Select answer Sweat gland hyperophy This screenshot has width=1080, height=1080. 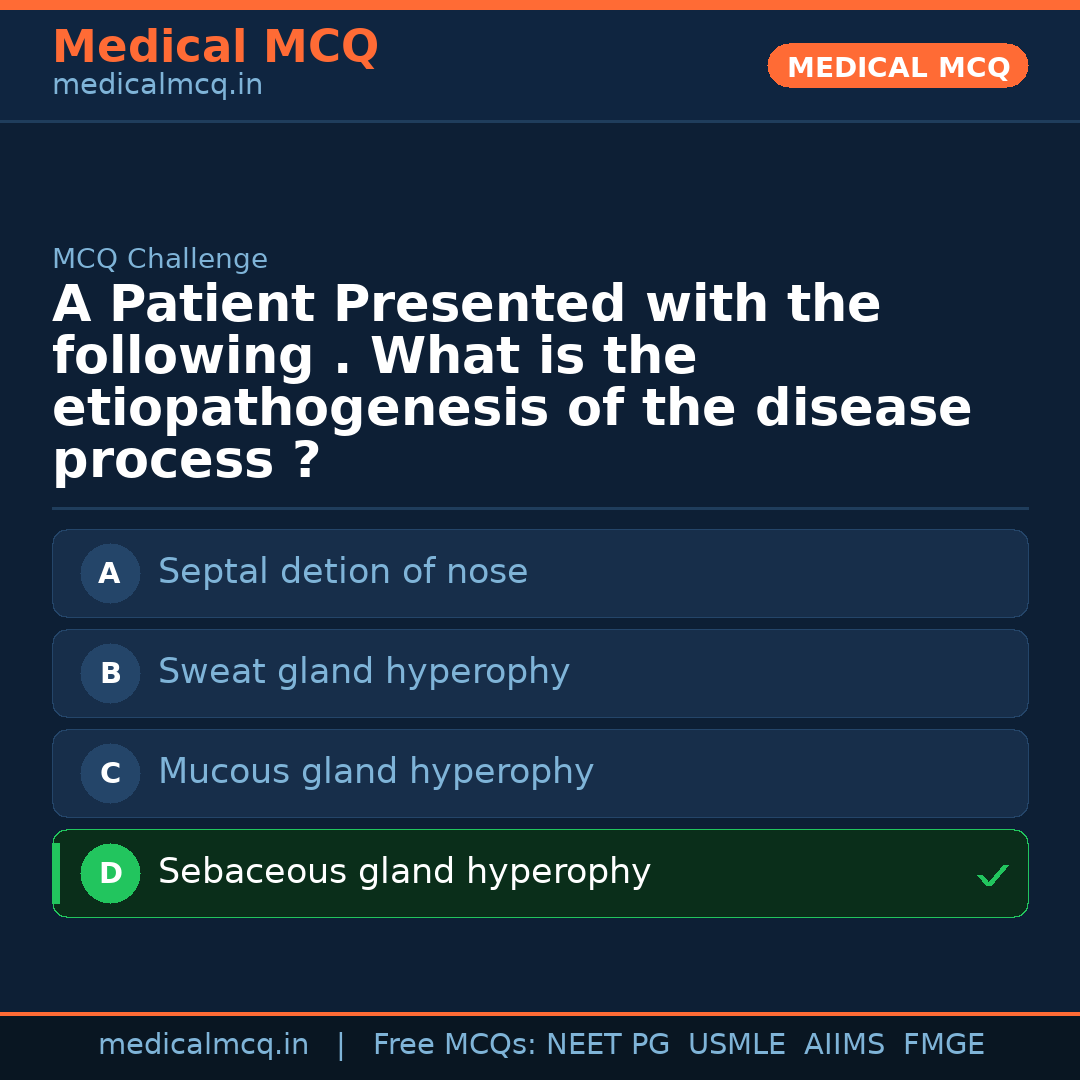(363, 672)
